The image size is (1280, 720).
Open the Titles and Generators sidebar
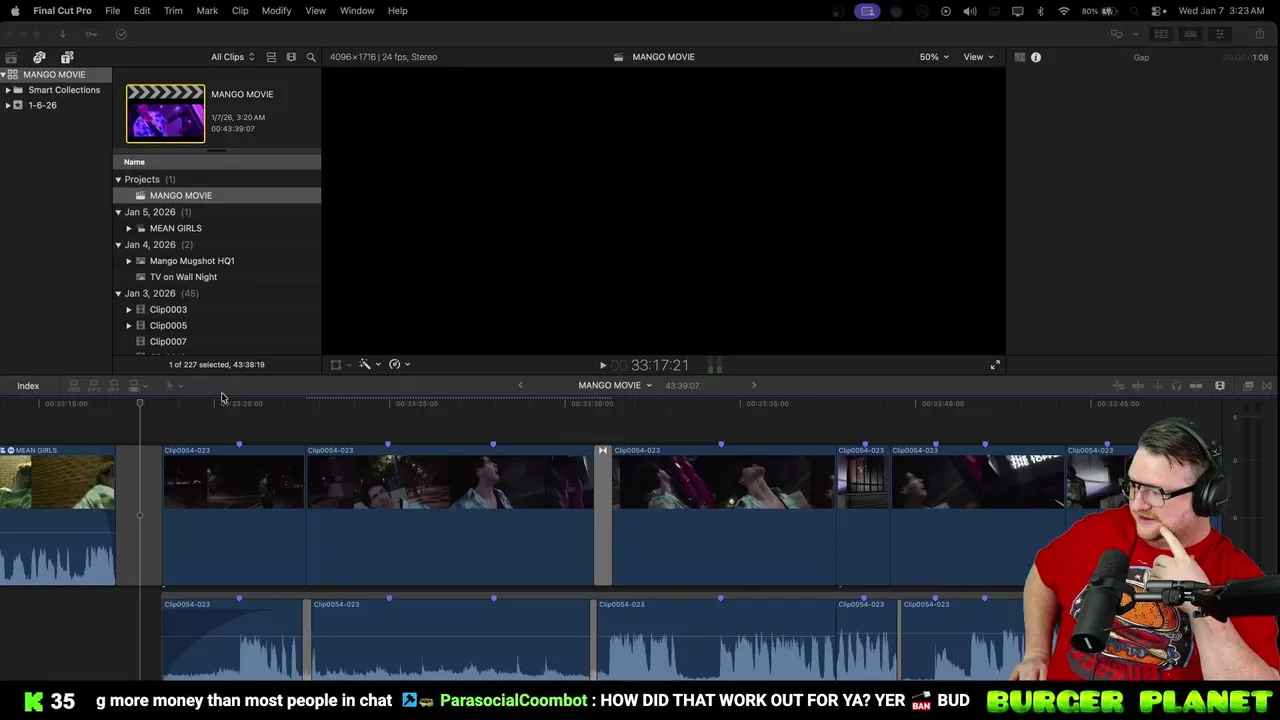(x=67, y=57)
